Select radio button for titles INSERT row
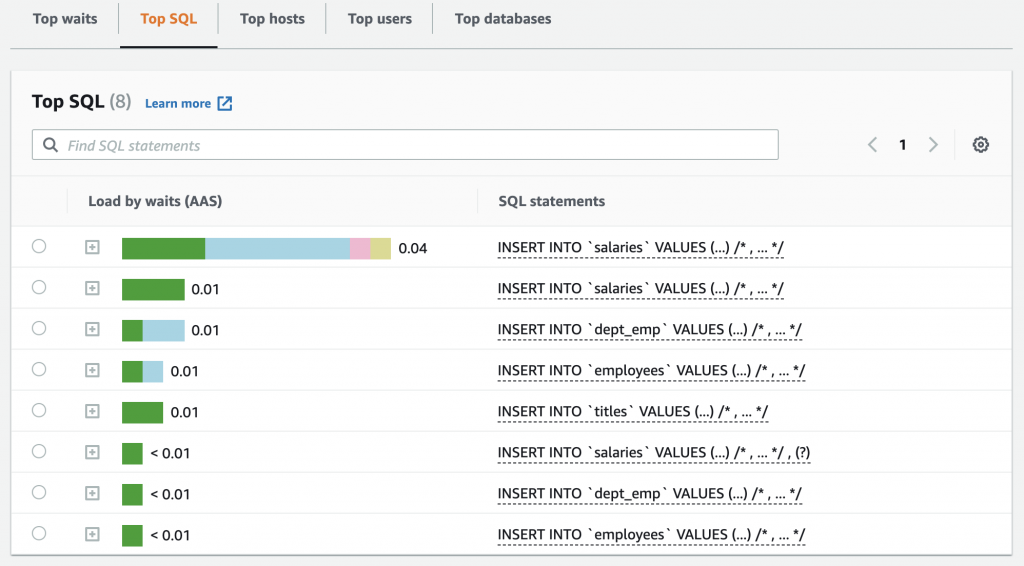Image resolution: width=1024 pixels, height=566 pixels. pos(39,410)
